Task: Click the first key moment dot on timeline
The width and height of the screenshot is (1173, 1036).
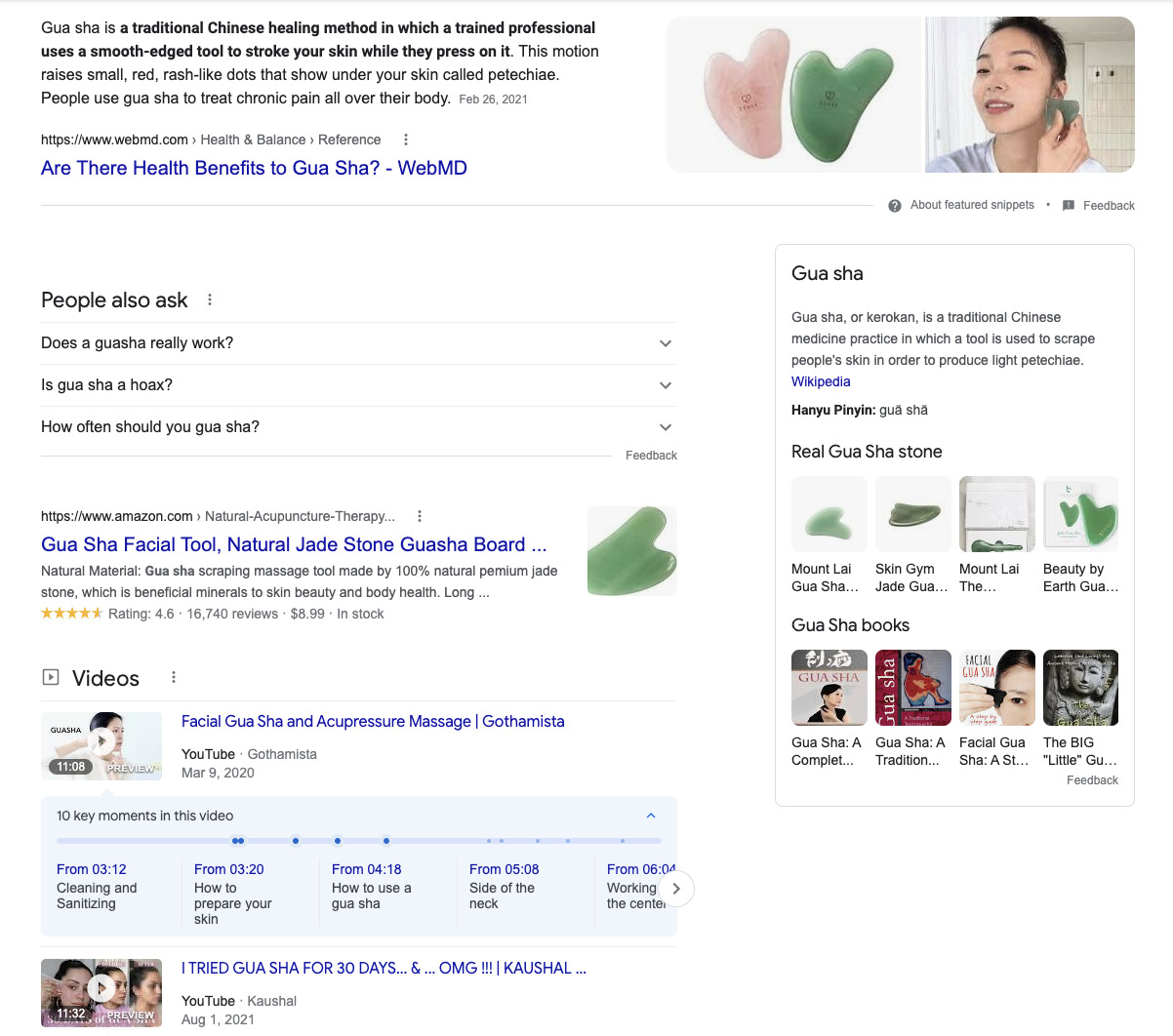Action: (x=235, y=841)
